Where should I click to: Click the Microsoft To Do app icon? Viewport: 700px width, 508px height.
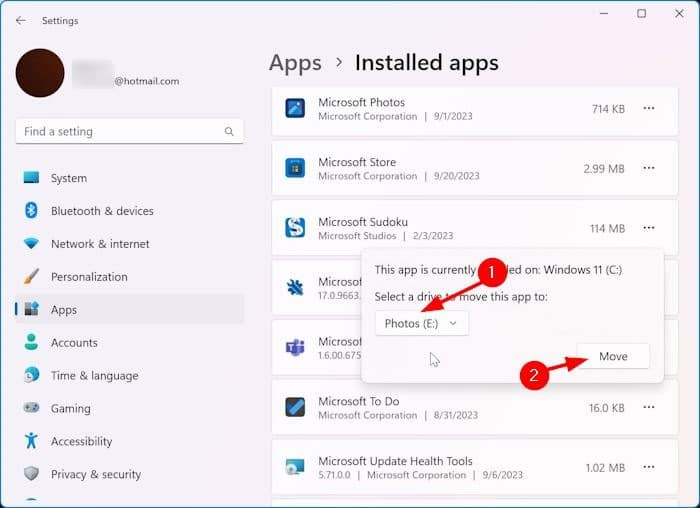295,407
